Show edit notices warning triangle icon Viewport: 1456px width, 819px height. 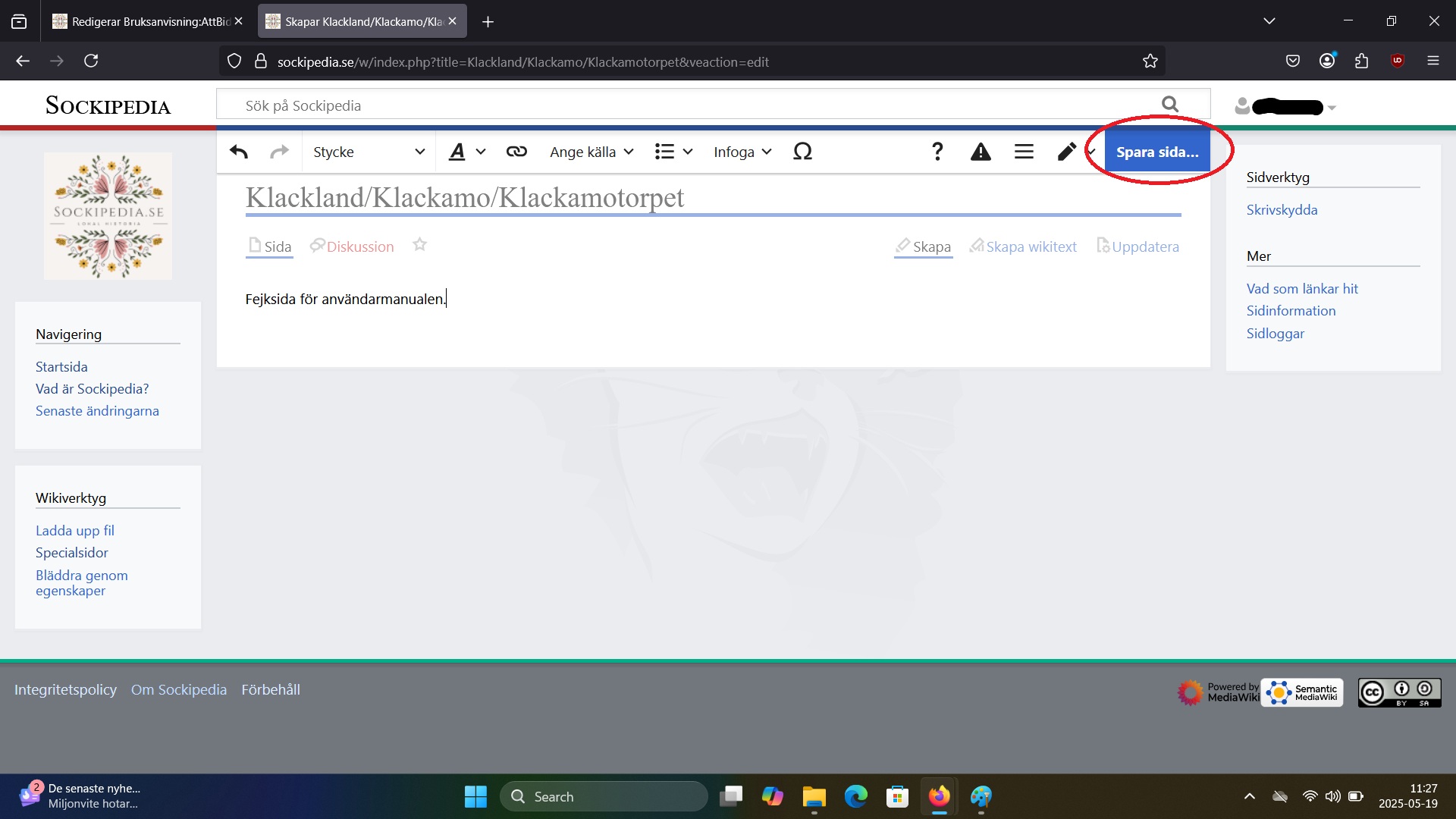pyautogui.click(x=981, y=152)
